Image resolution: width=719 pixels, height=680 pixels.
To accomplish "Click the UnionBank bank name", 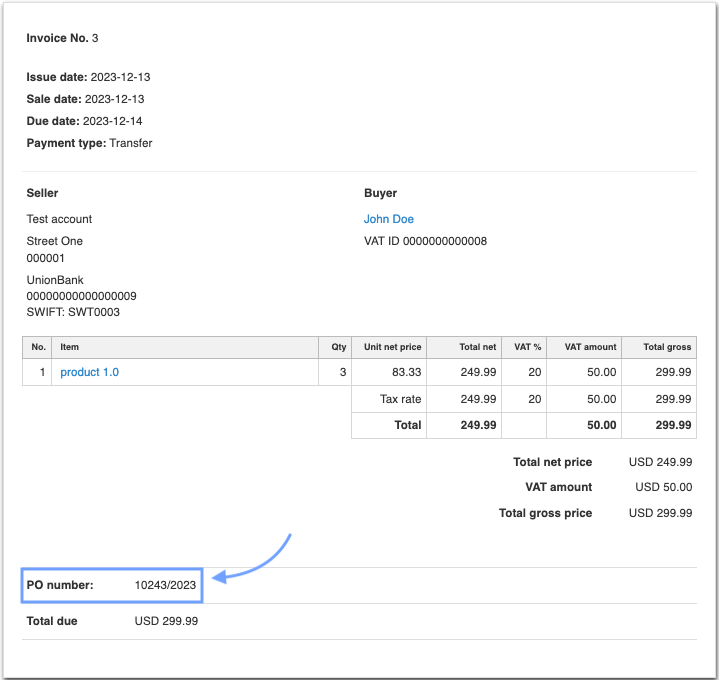I will 55,281.
